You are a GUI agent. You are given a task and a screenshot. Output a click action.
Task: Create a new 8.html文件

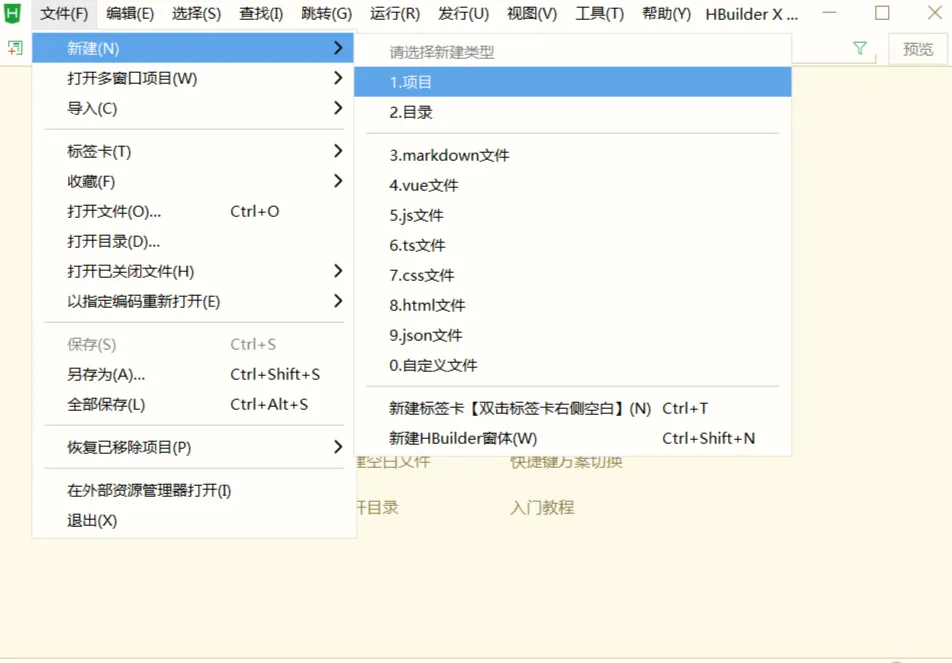coord(427,305)
